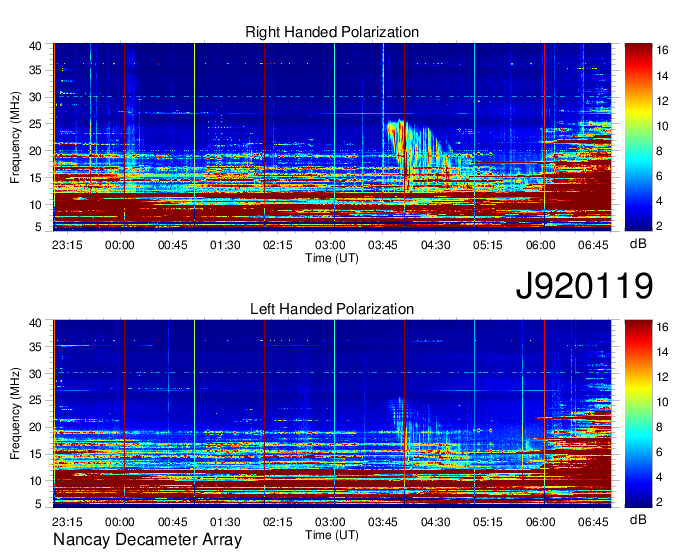This screenshot has width=680, height=552.
Task: Click the Left Handed plot's color scale bar
Action: click(638, 414)
